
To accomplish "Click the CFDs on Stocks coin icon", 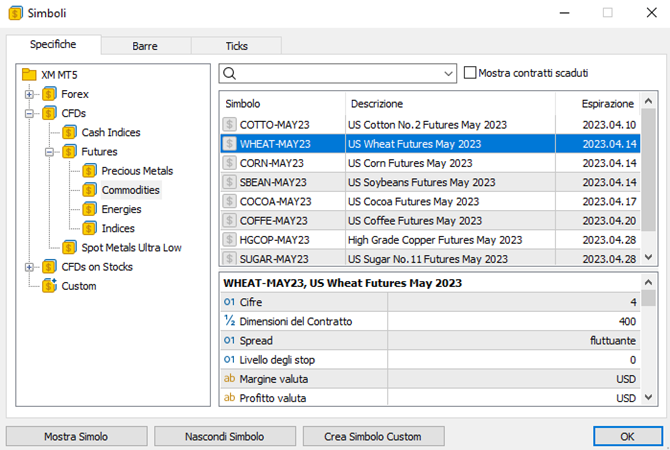I will [x=49, y=267].
